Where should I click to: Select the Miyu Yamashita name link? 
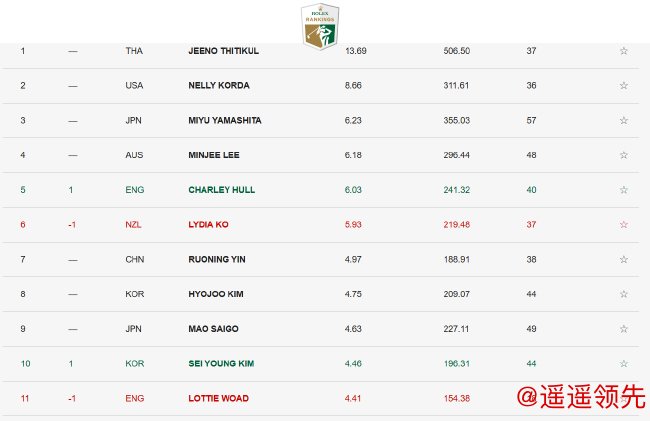pos(225,120)
